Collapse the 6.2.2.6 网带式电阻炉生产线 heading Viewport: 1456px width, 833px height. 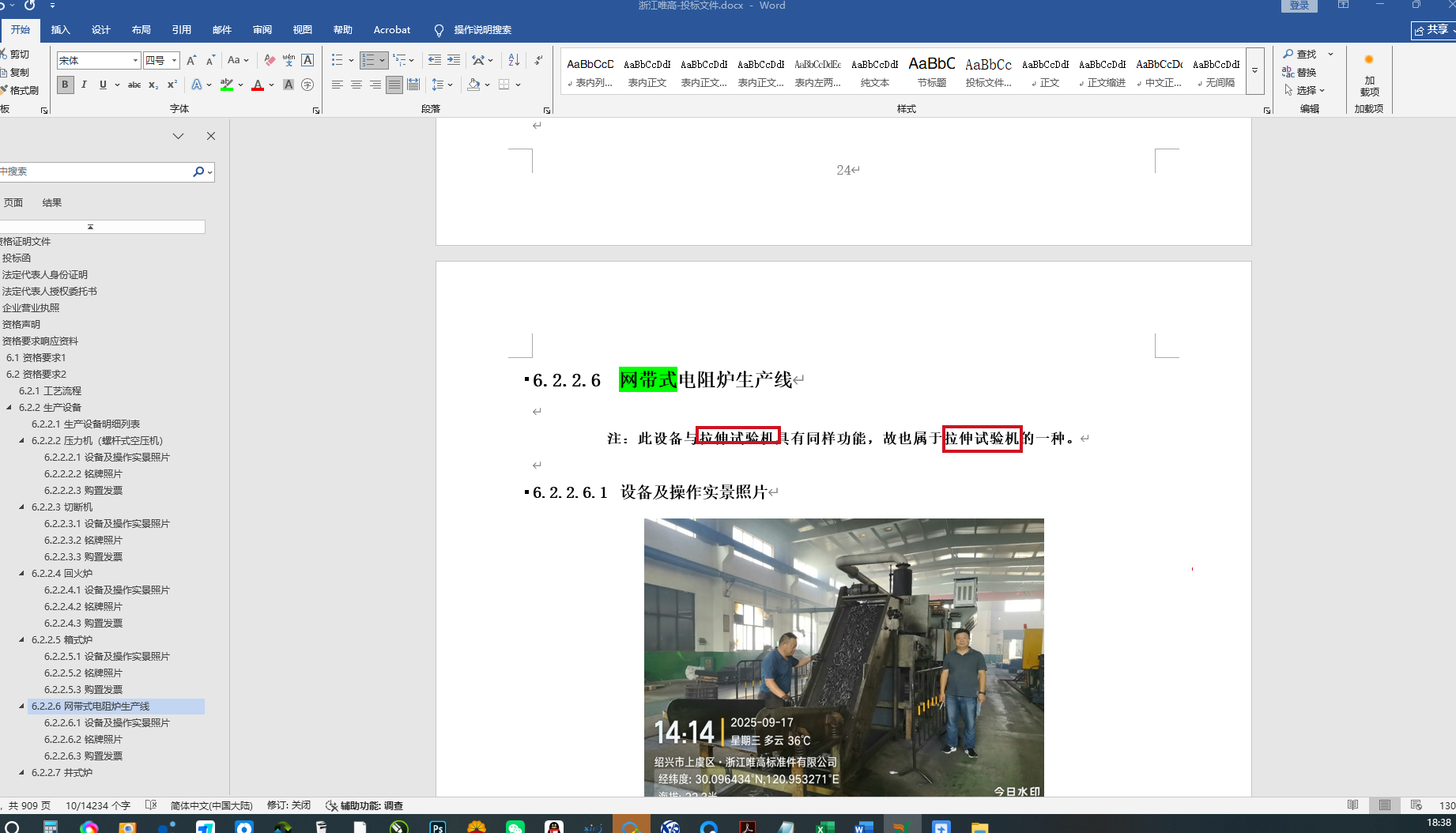[x=22, y=707]
